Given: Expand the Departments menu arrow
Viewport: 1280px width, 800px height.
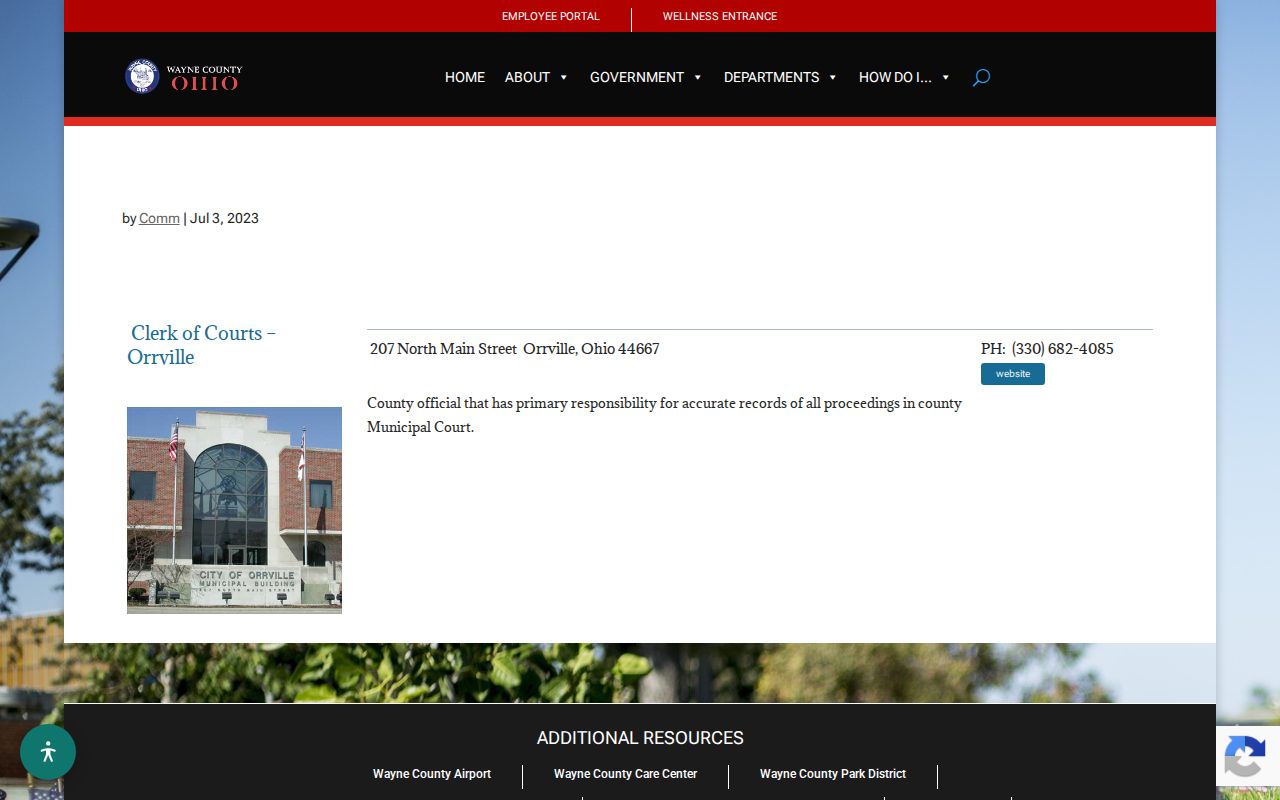Looking at the screenshot, I should pyautogui.click(x=832, y=77).
